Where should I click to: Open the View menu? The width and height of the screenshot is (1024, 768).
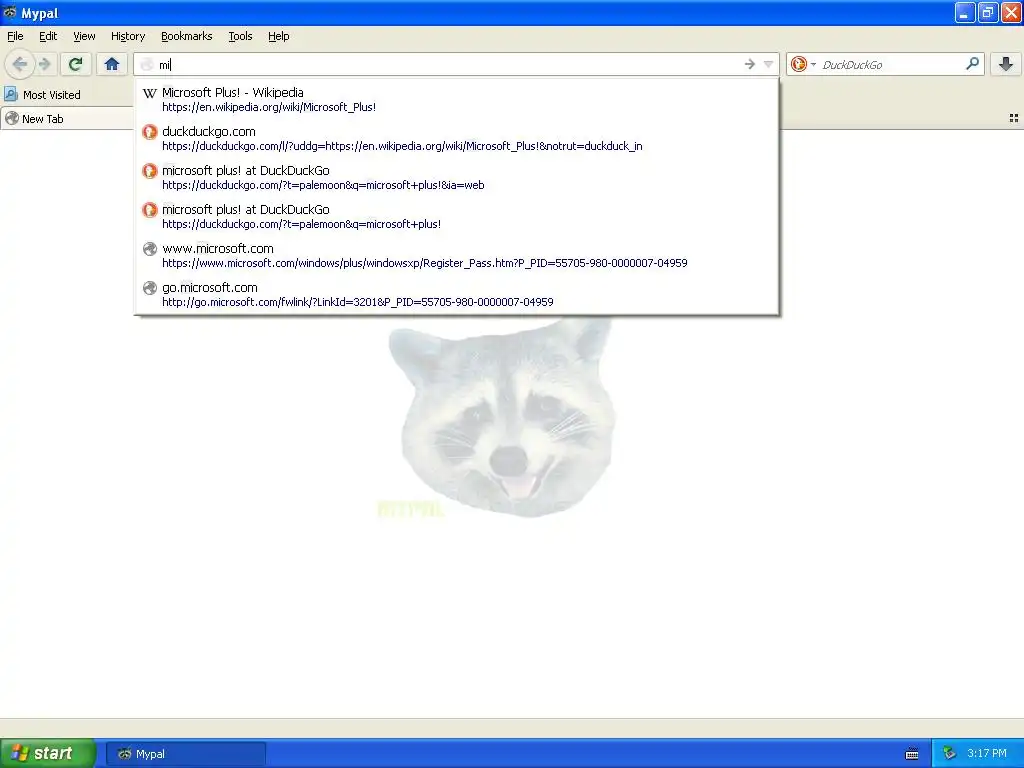(x=84, y=36)
